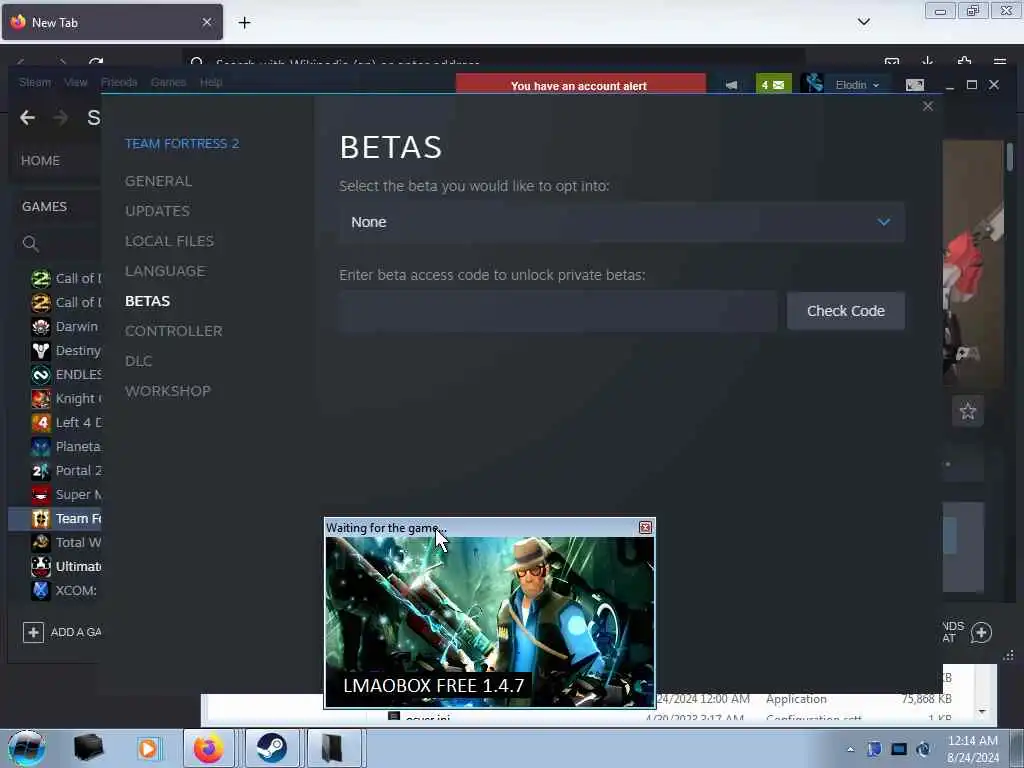Open the Windows Start menu orb
The width and height of the screenshot is (1024, 768).
click(27, 748)
